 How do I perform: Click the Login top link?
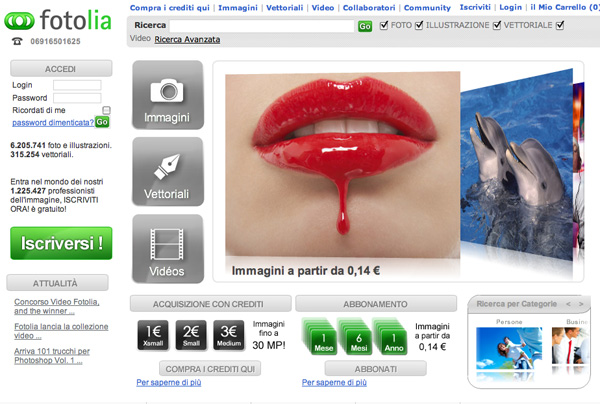510,7
